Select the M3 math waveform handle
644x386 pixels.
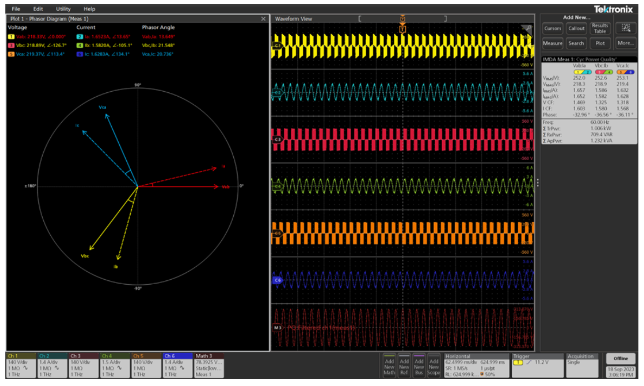pos(278,328)
